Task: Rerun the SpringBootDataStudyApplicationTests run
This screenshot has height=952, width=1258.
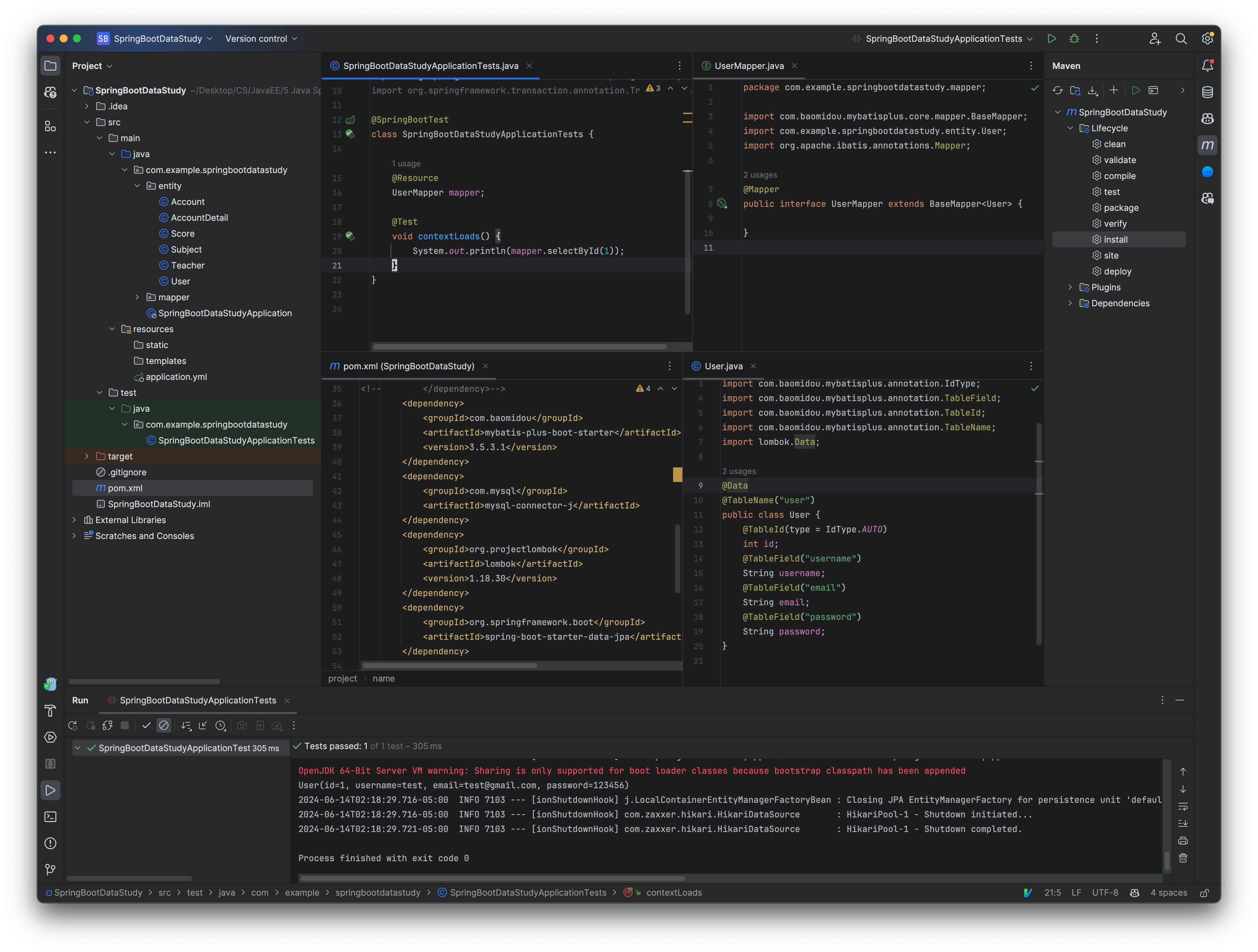Action: pyautogui.click(x=73, y=725)
